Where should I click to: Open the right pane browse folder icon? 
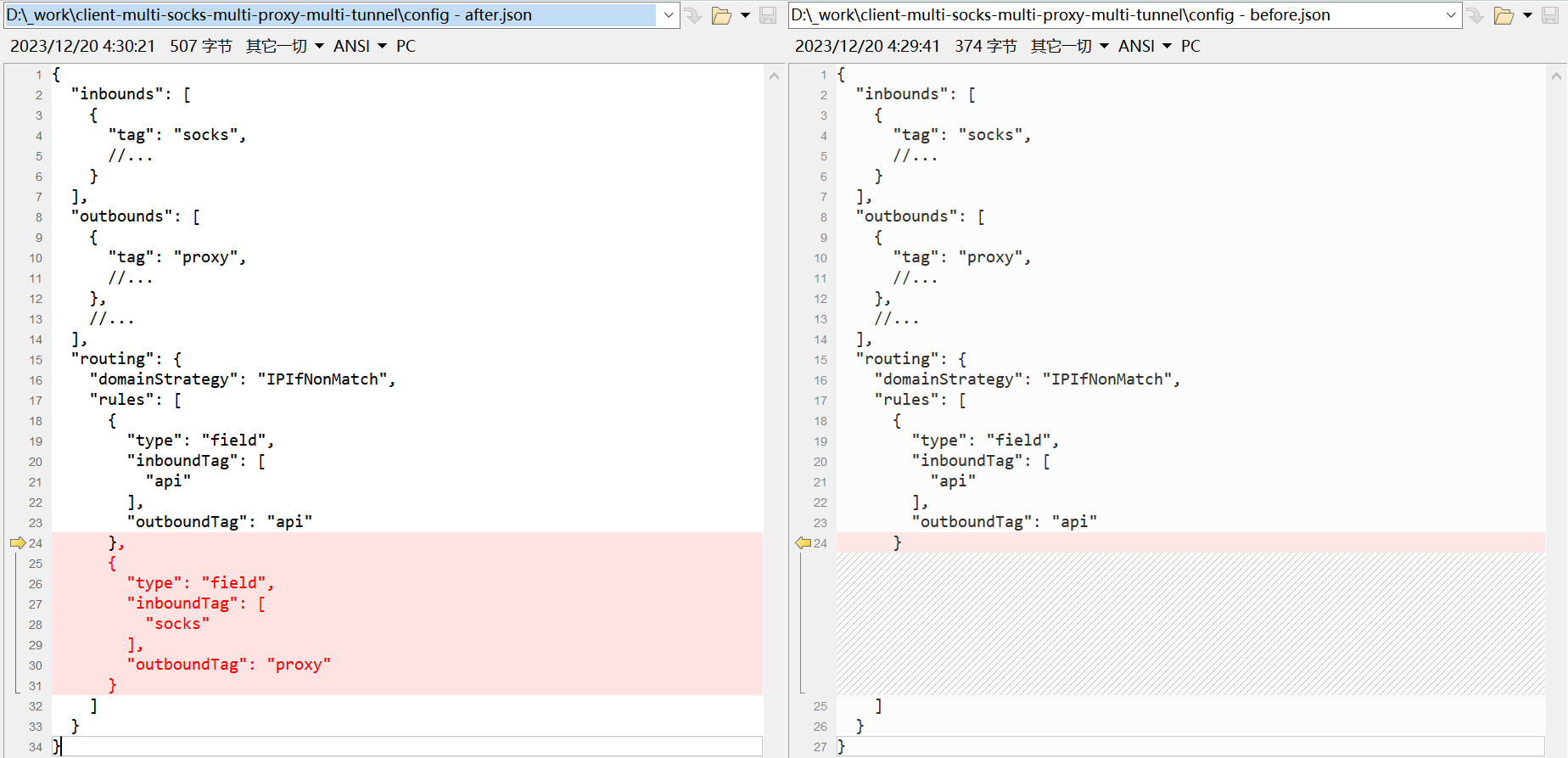coord(1504,15)
